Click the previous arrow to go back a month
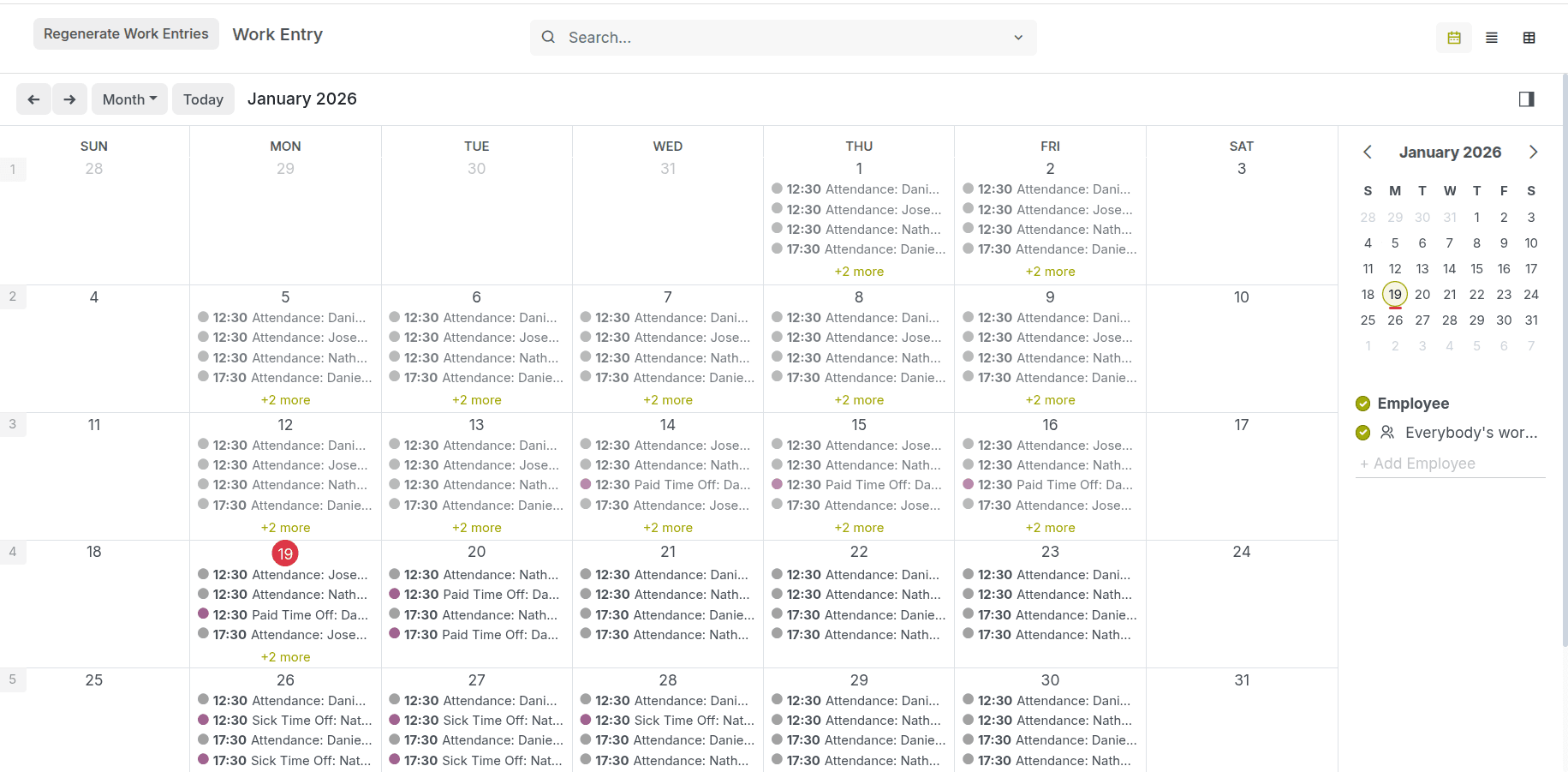 (x=33, y=99)
